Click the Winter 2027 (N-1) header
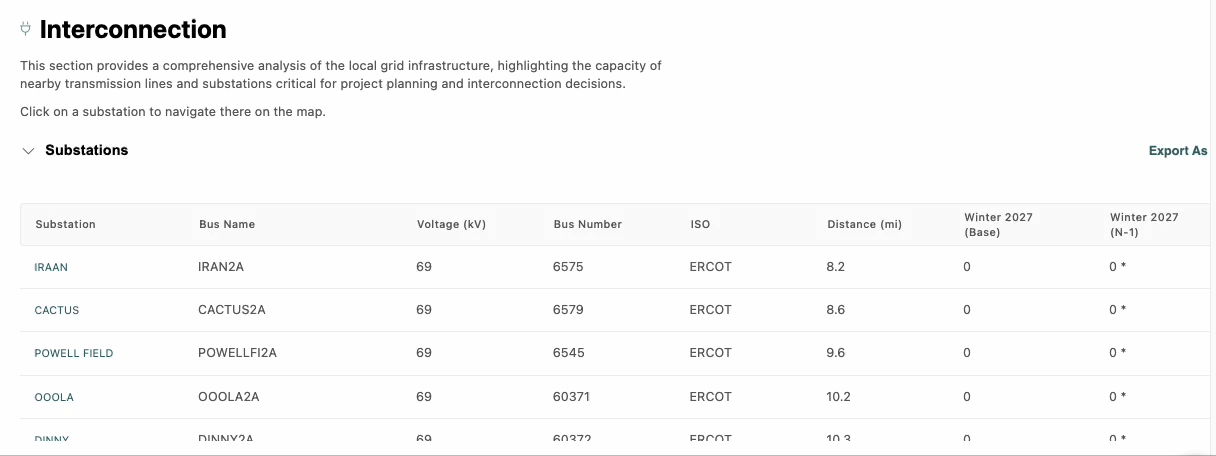The width and height of the screenshot is (1216, 456). pos(1144,224)
